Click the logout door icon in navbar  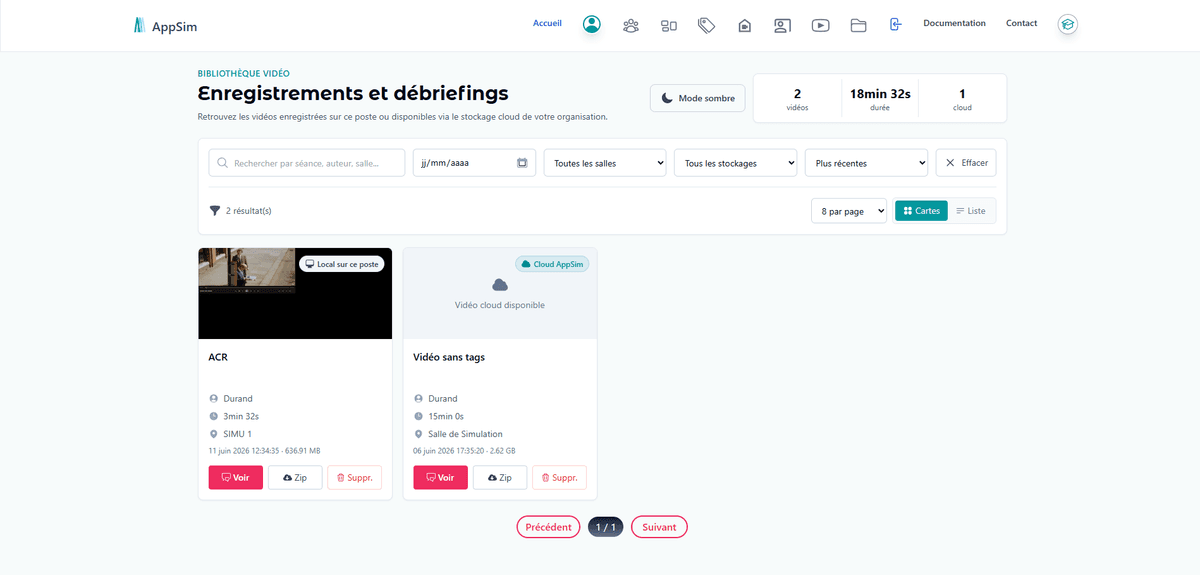point(895,24)
